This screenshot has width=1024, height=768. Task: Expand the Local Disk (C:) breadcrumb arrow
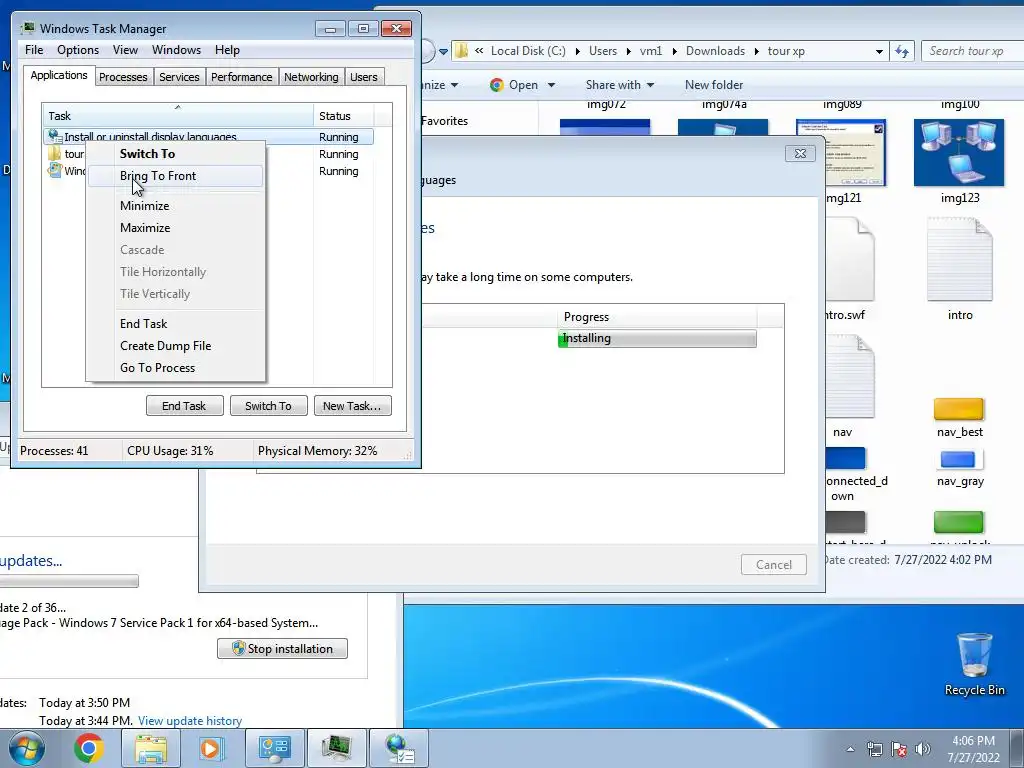point(577,51)
